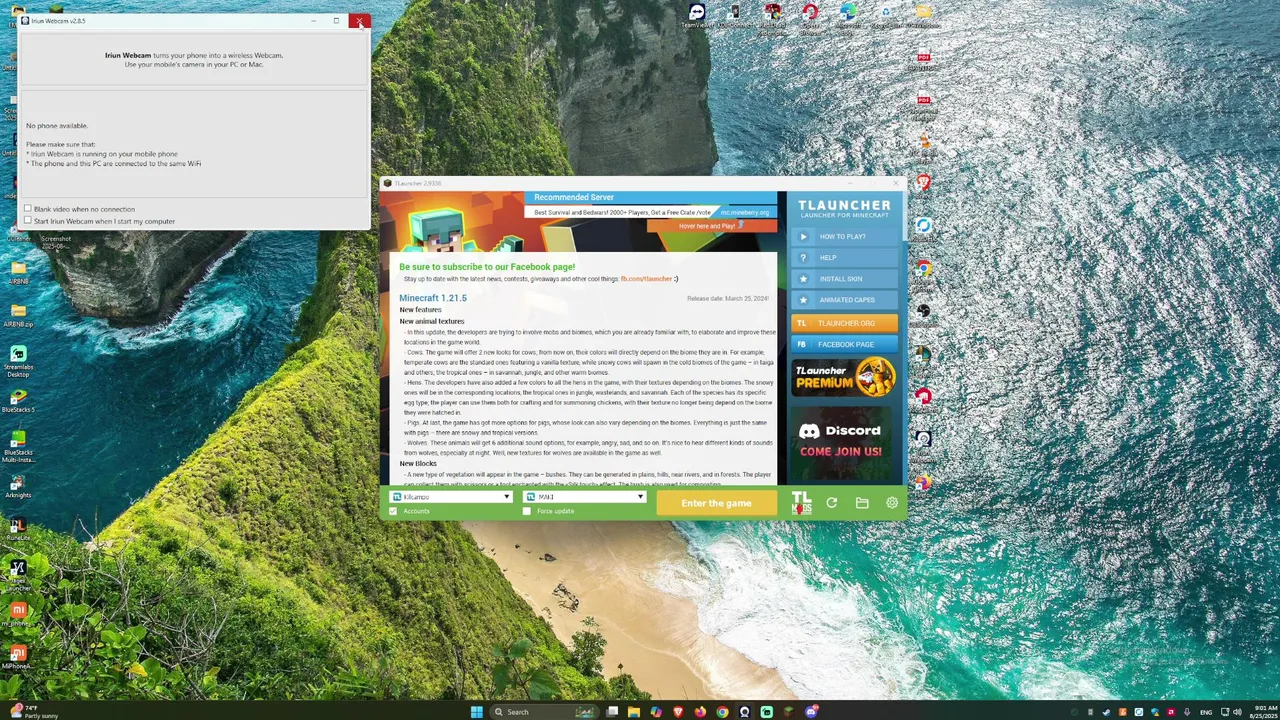Click the TLauncher Premium banner
The height and width of the screenshot is (720, 1280).
coord(844,378)
